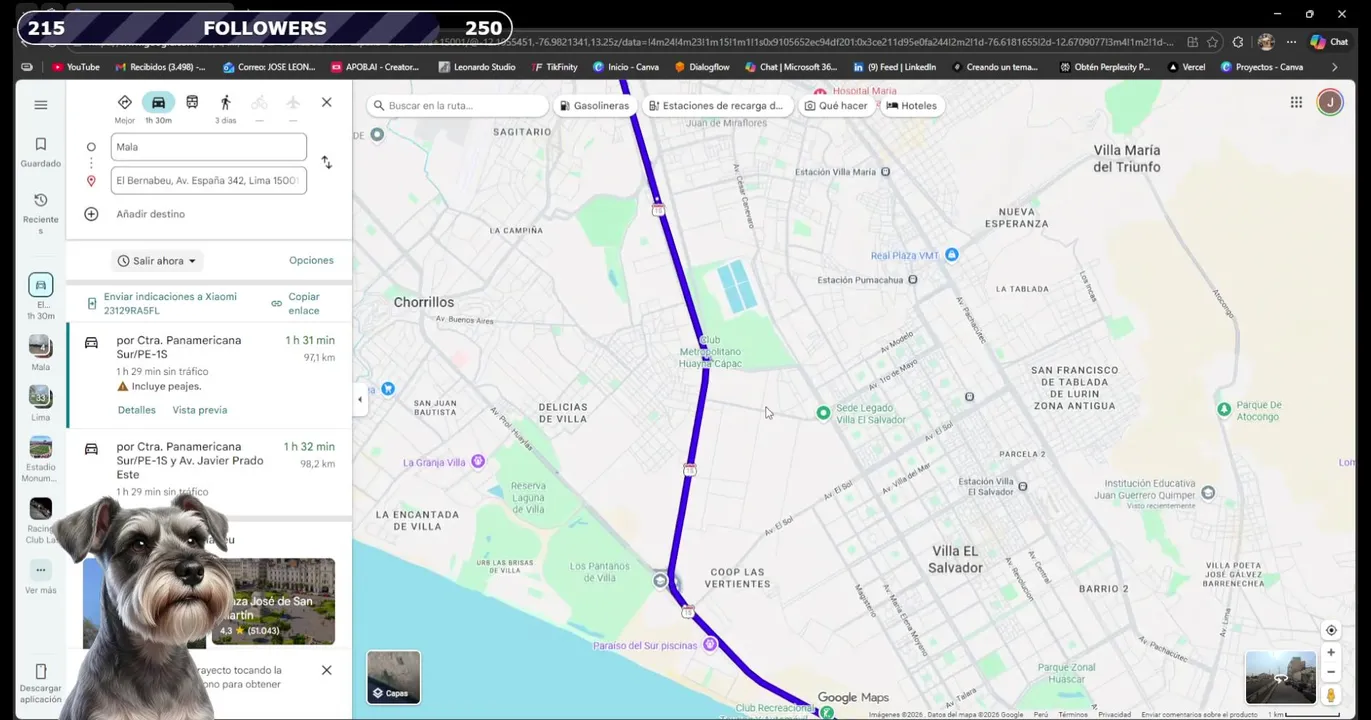This screenshot has width=1371, height=720.
Task: Open the Recientes history panel
Action: point(41,214)
